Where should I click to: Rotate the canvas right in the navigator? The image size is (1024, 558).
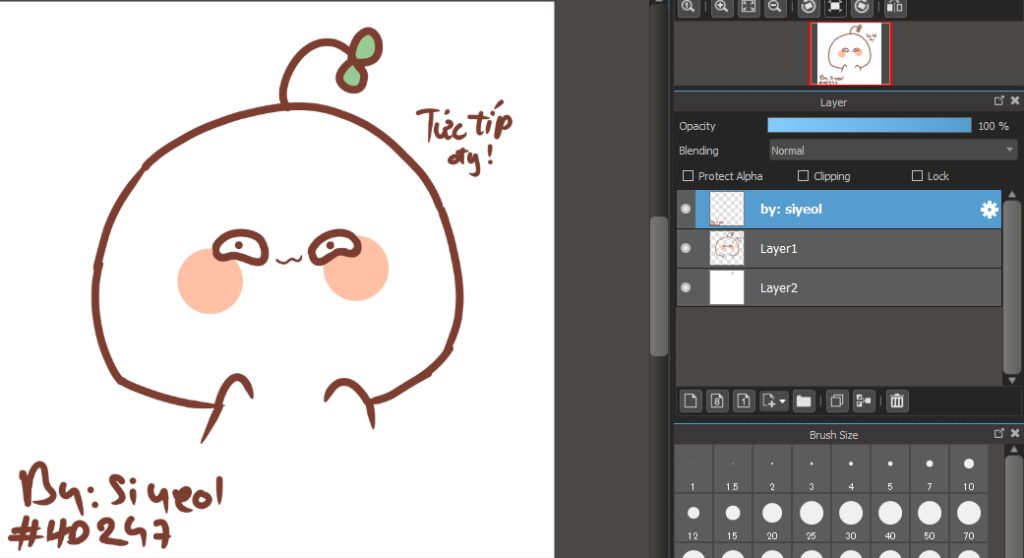tap(862, 7)
